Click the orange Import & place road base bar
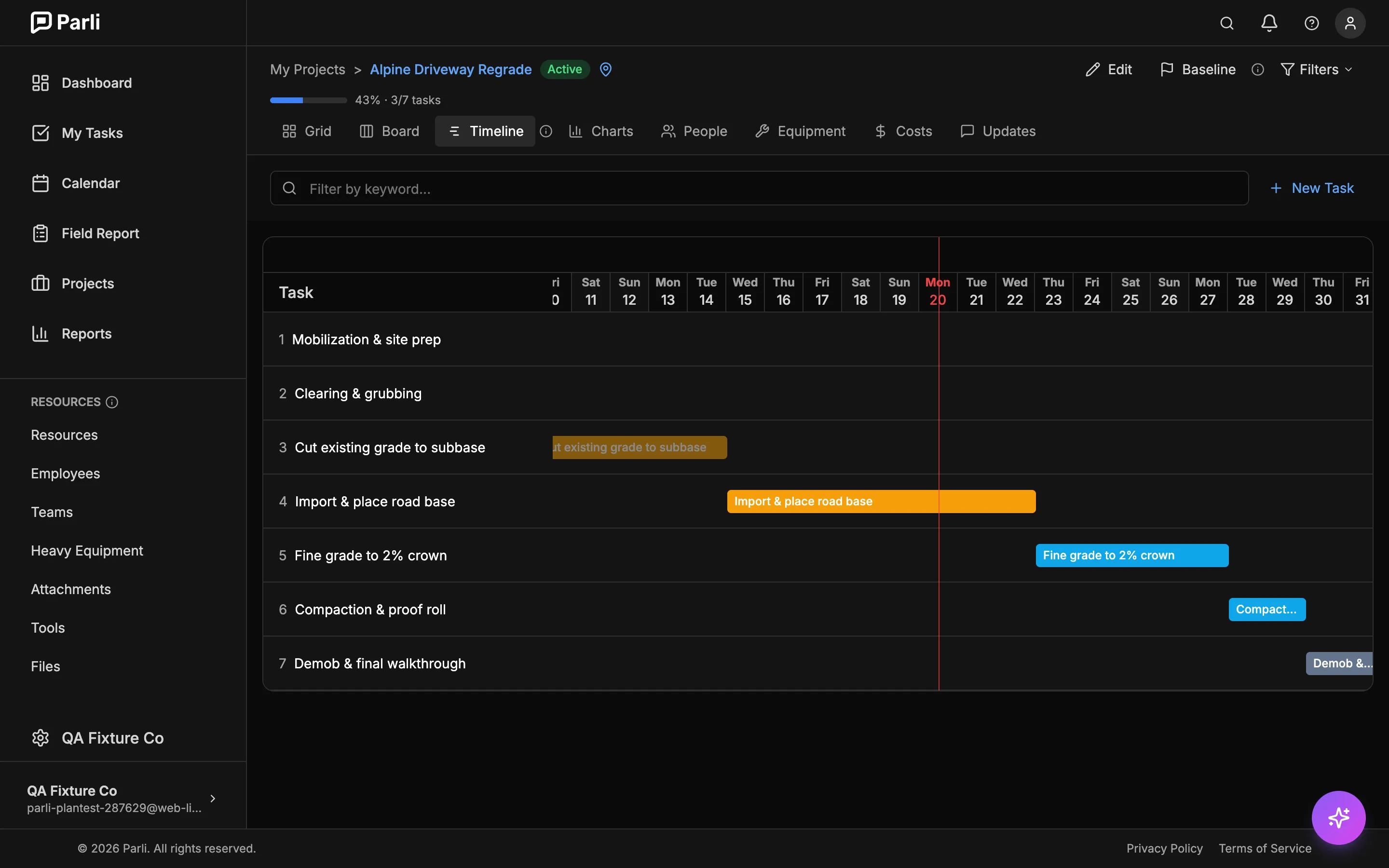The width and height of the screenshot is (1389, 868). pos(881,501)
